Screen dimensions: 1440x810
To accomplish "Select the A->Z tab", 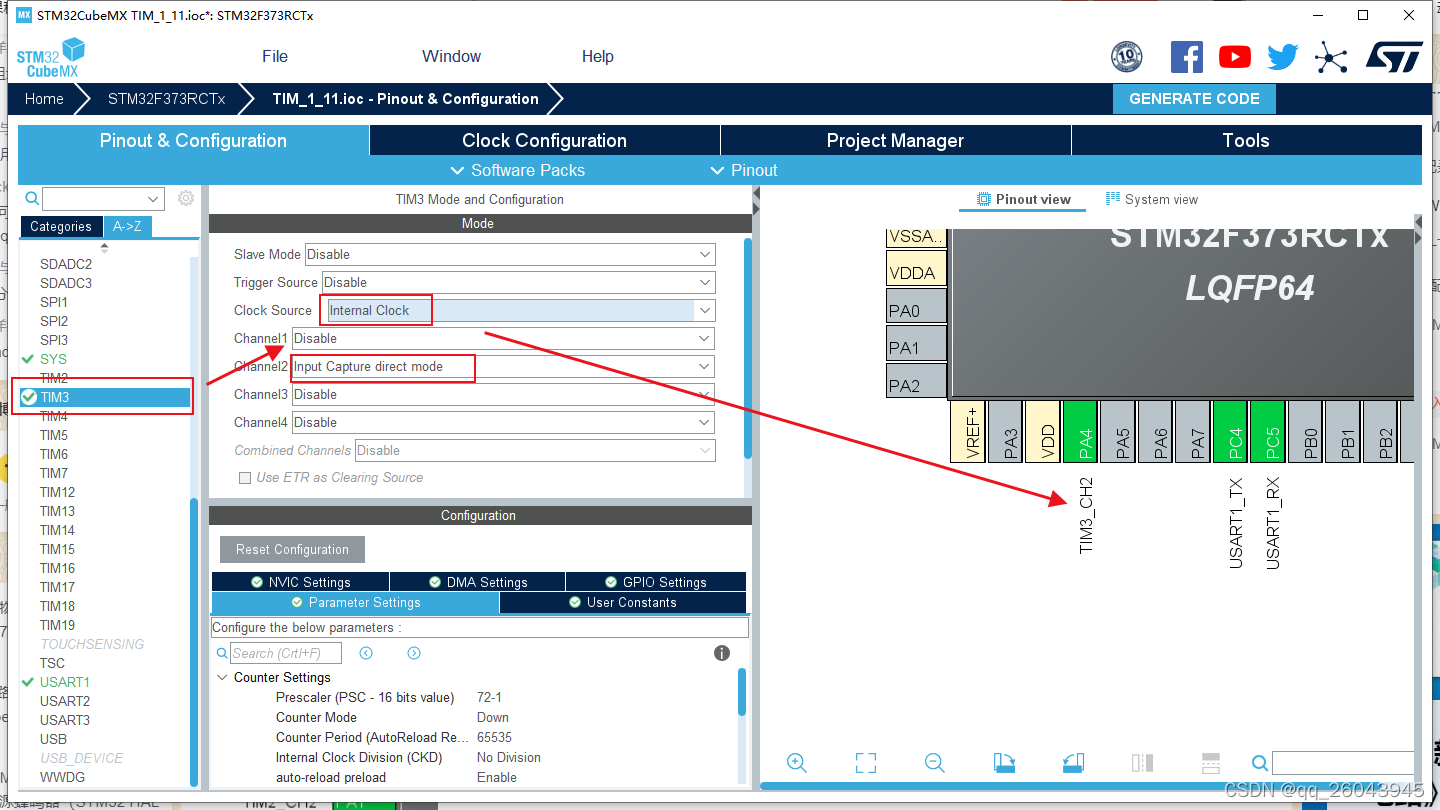I will [x=127, y=226].
